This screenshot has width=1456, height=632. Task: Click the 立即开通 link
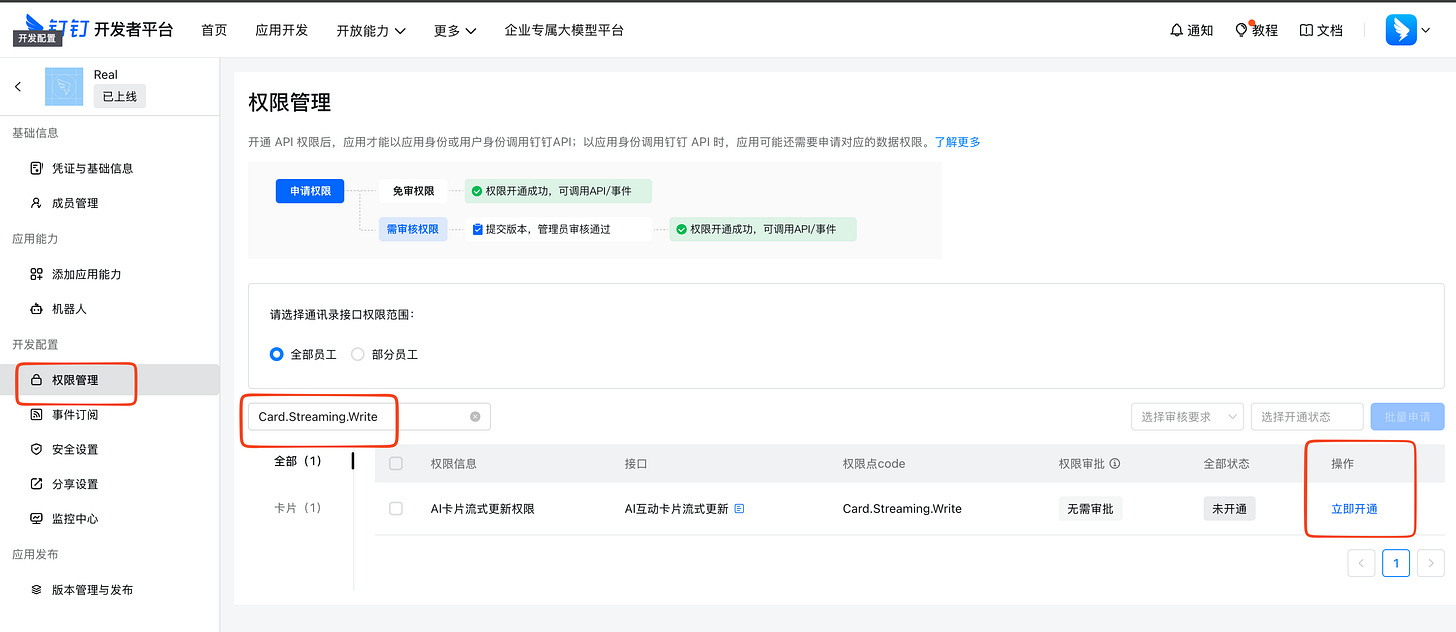[x=1354, y=509]
